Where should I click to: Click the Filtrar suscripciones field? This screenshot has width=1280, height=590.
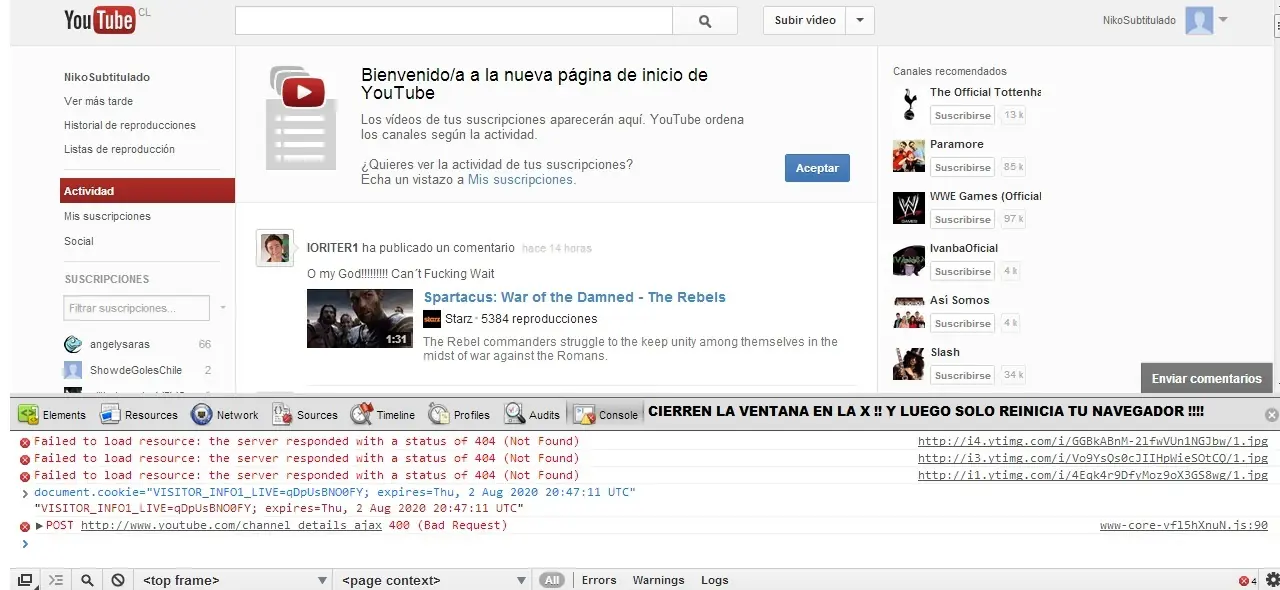pos(137,308)
